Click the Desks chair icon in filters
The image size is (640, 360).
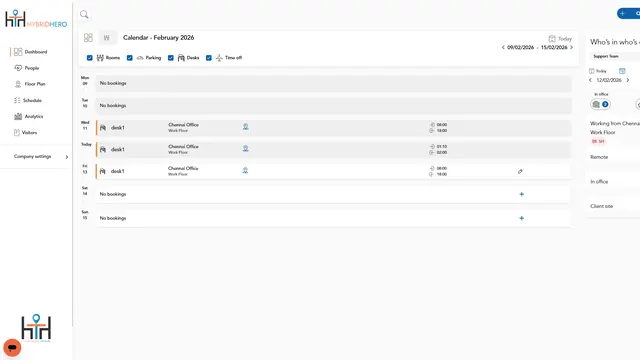point(181,58)
